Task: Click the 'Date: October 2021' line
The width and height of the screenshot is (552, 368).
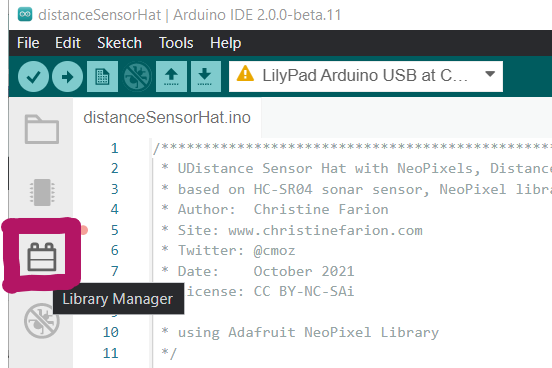Action: tap(258, 272)
